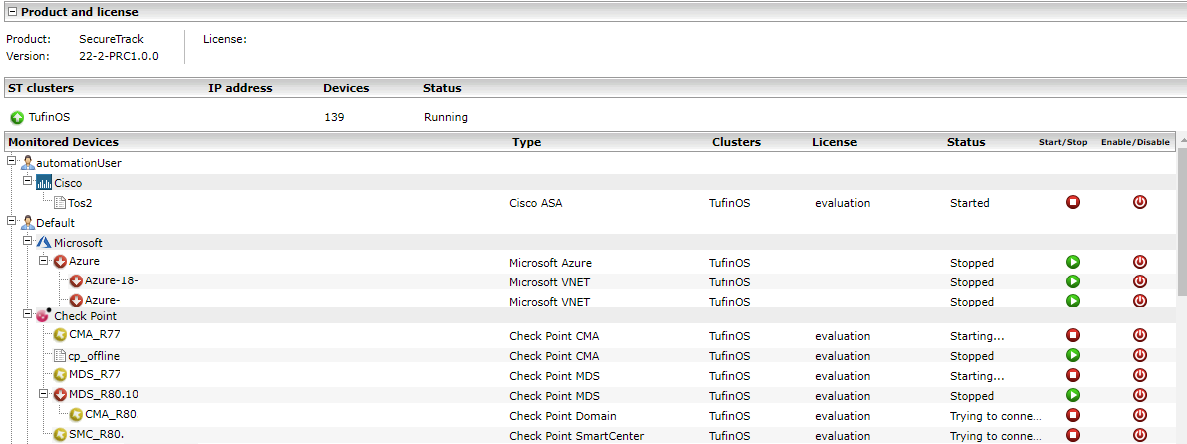The width and height of the screenshot is (1187, 444).
Task: Collapse the Microsoft vendor group
Action: click(x=27, y=242)
